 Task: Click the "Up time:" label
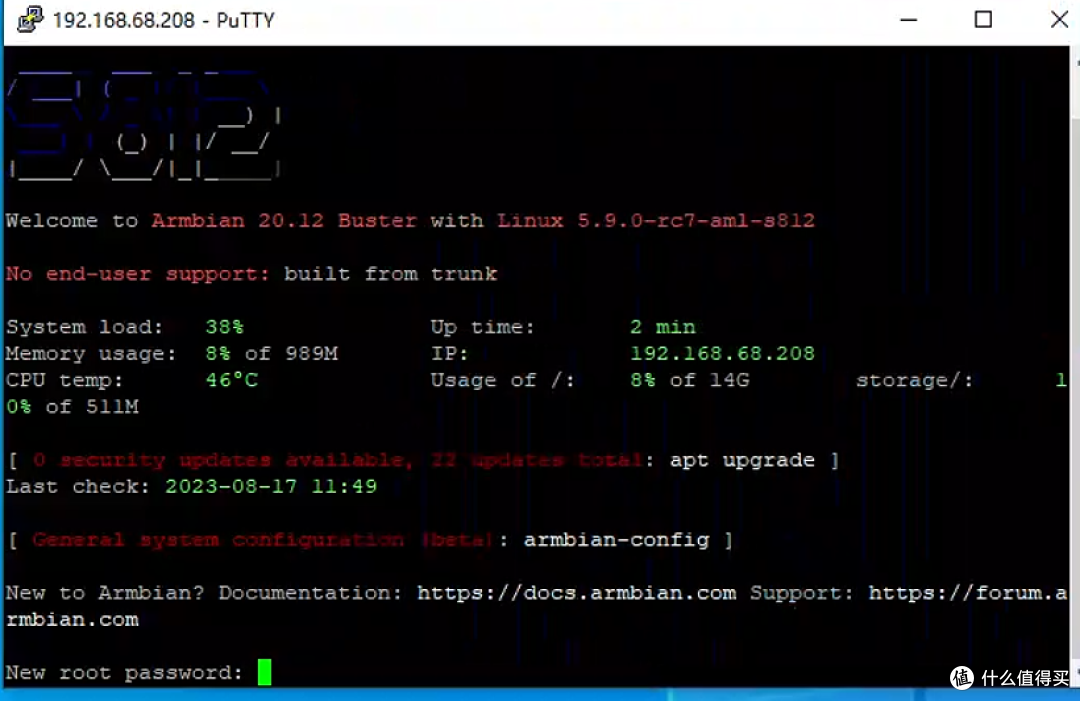click(x=483, y=327)
